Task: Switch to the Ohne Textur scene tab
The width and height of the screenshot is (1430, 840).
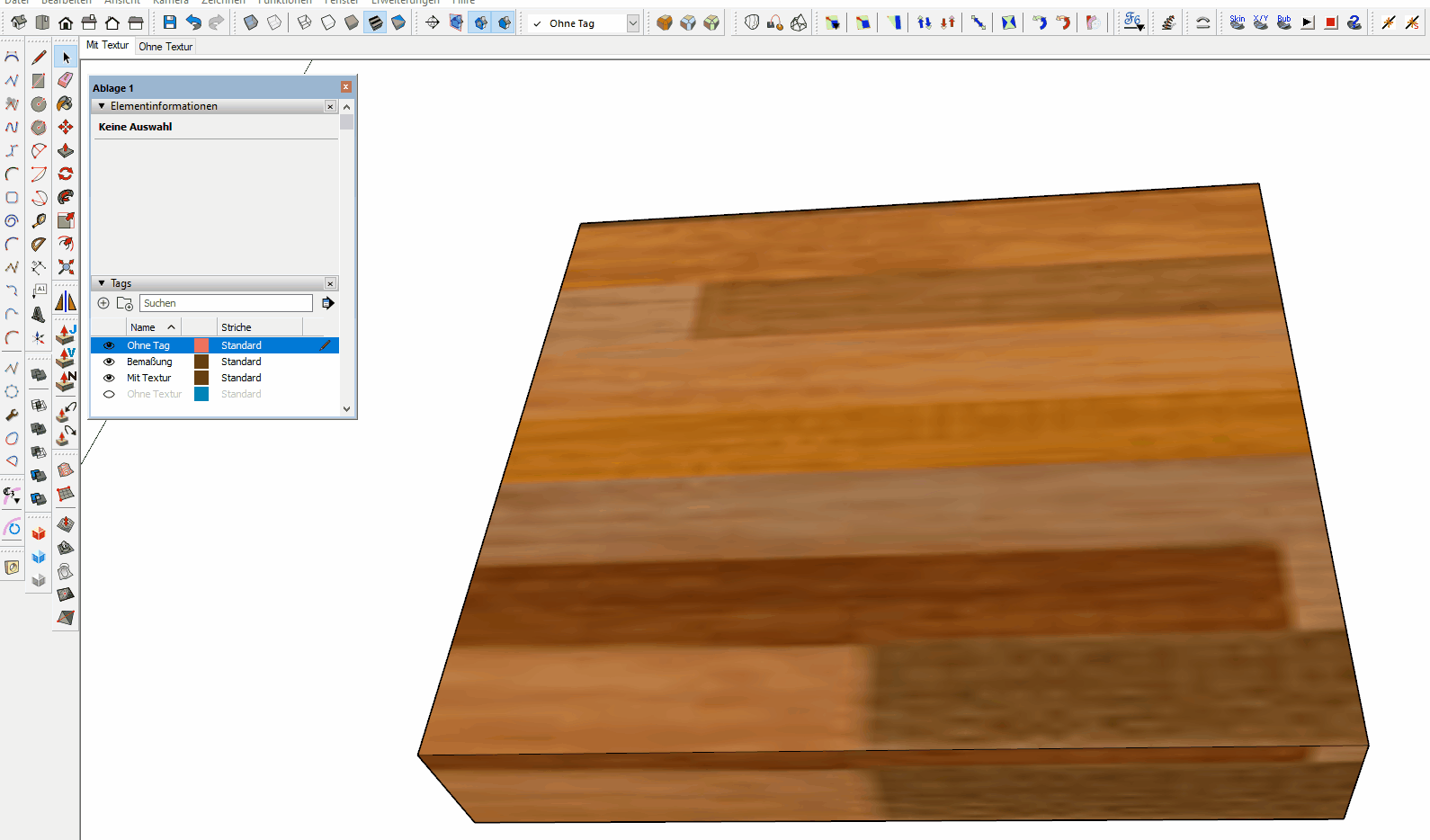Action: (165, 47)
